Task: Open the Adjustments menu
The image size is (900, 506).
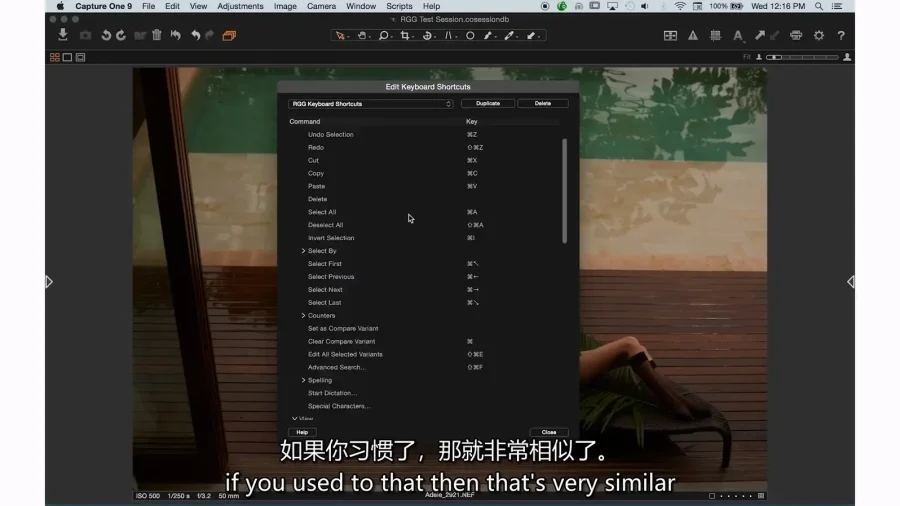Action: (240, 6)
